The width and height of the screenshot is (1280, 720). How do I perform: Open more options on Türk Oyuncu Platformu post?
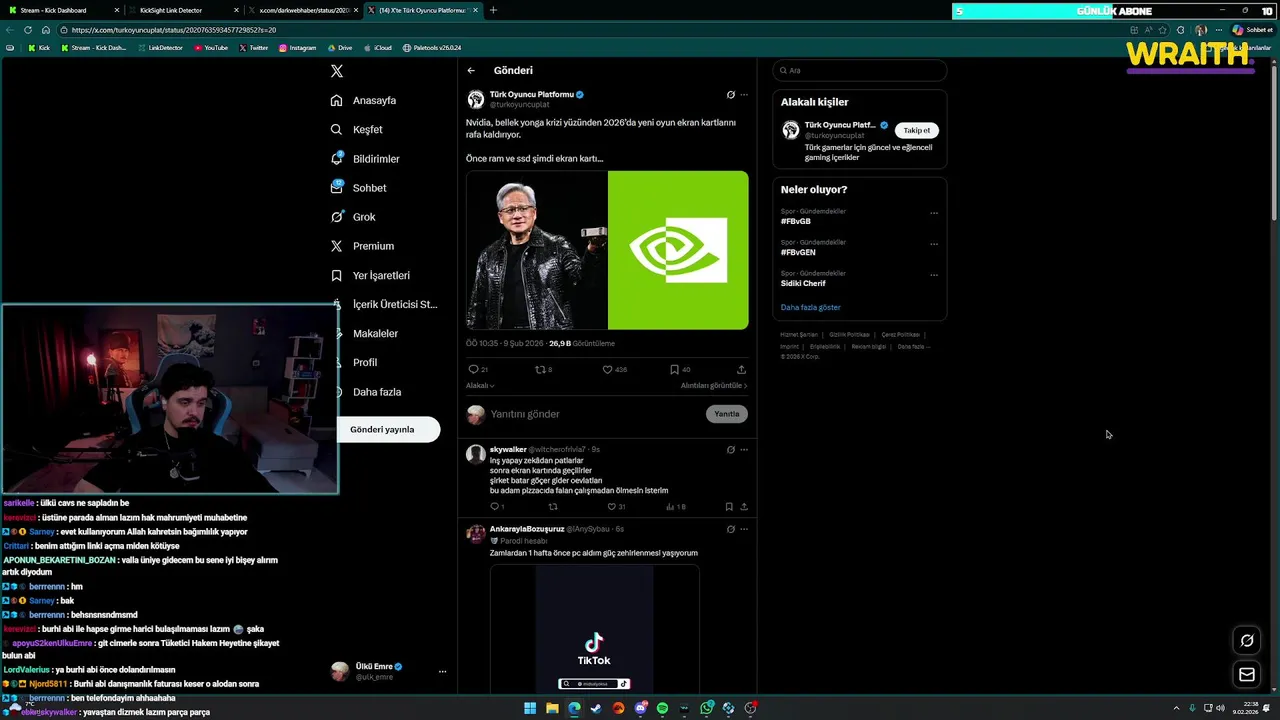pos(744,95)
